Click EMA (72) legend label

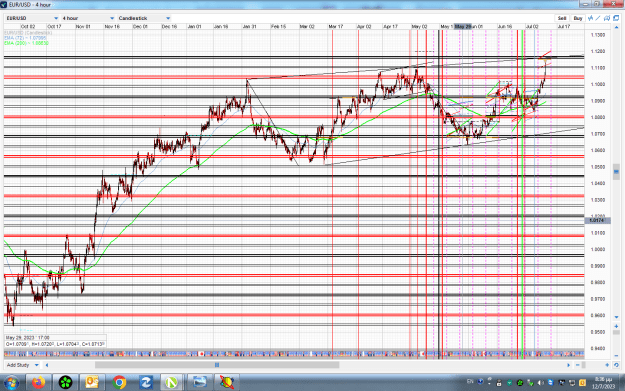pyautogui.click(x=26, y=38)
